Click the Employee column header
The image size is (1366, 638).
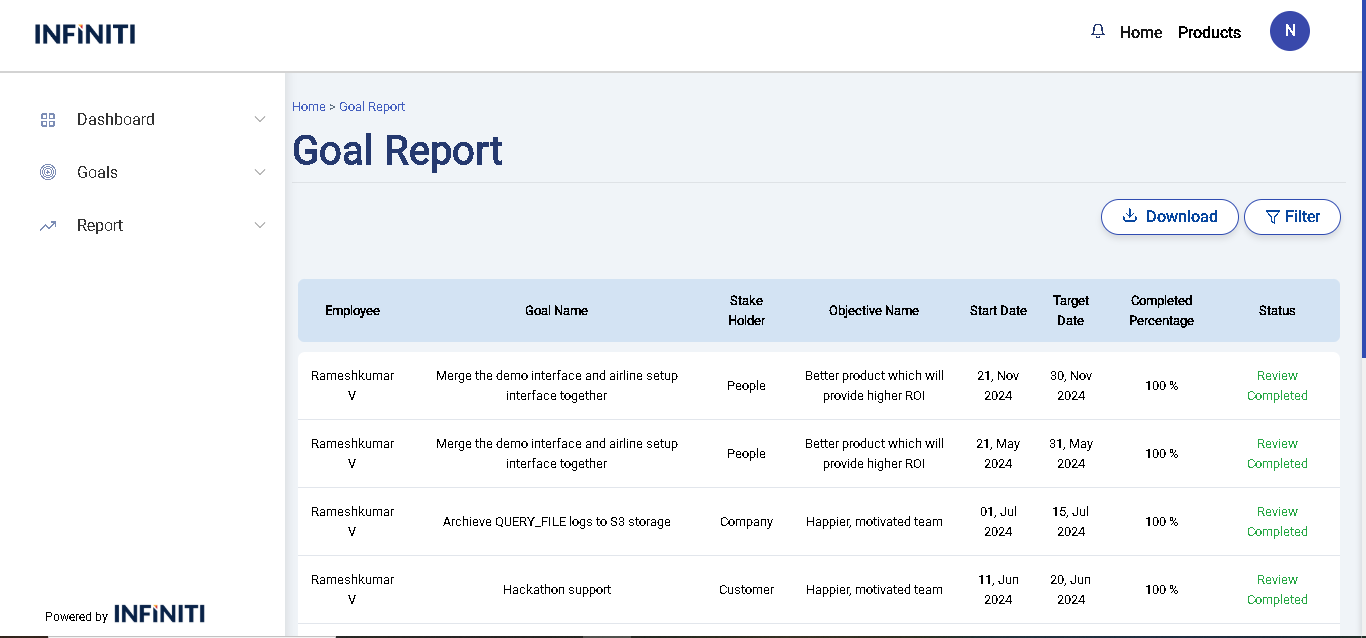point(352,311)
